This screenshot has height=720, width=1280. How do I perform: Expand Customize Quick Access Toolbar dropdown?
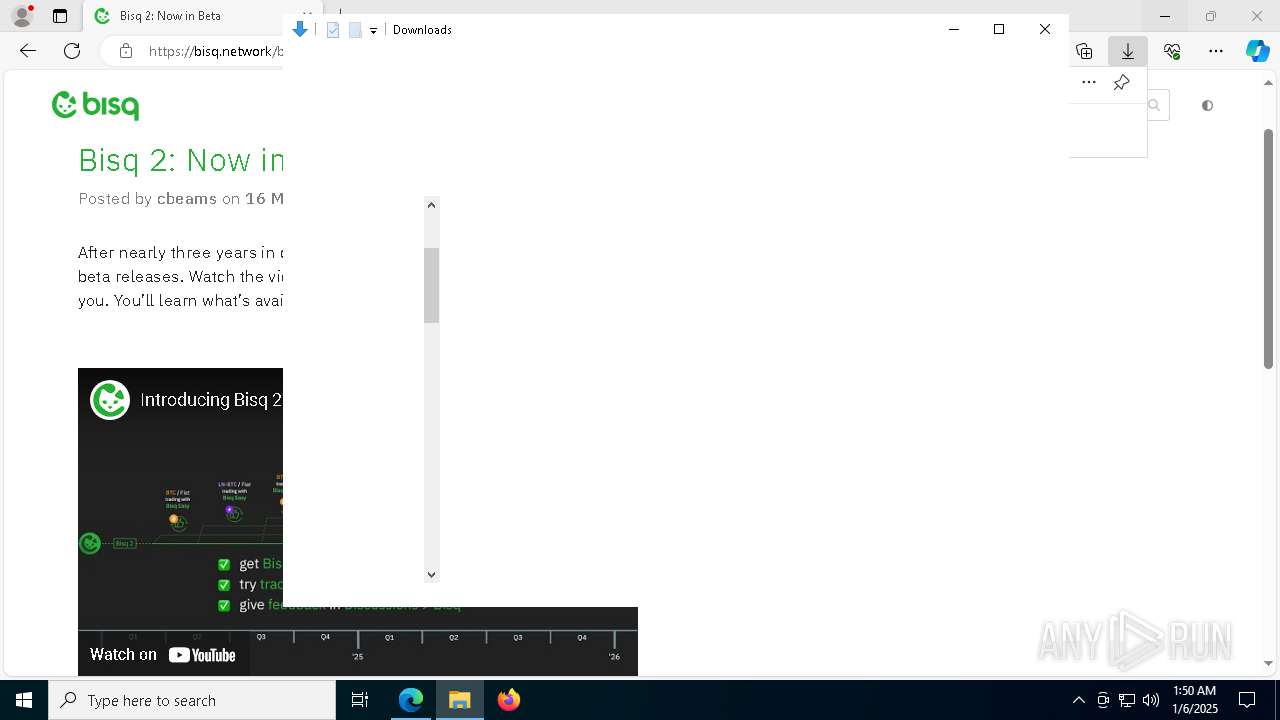tap(373, 31)
